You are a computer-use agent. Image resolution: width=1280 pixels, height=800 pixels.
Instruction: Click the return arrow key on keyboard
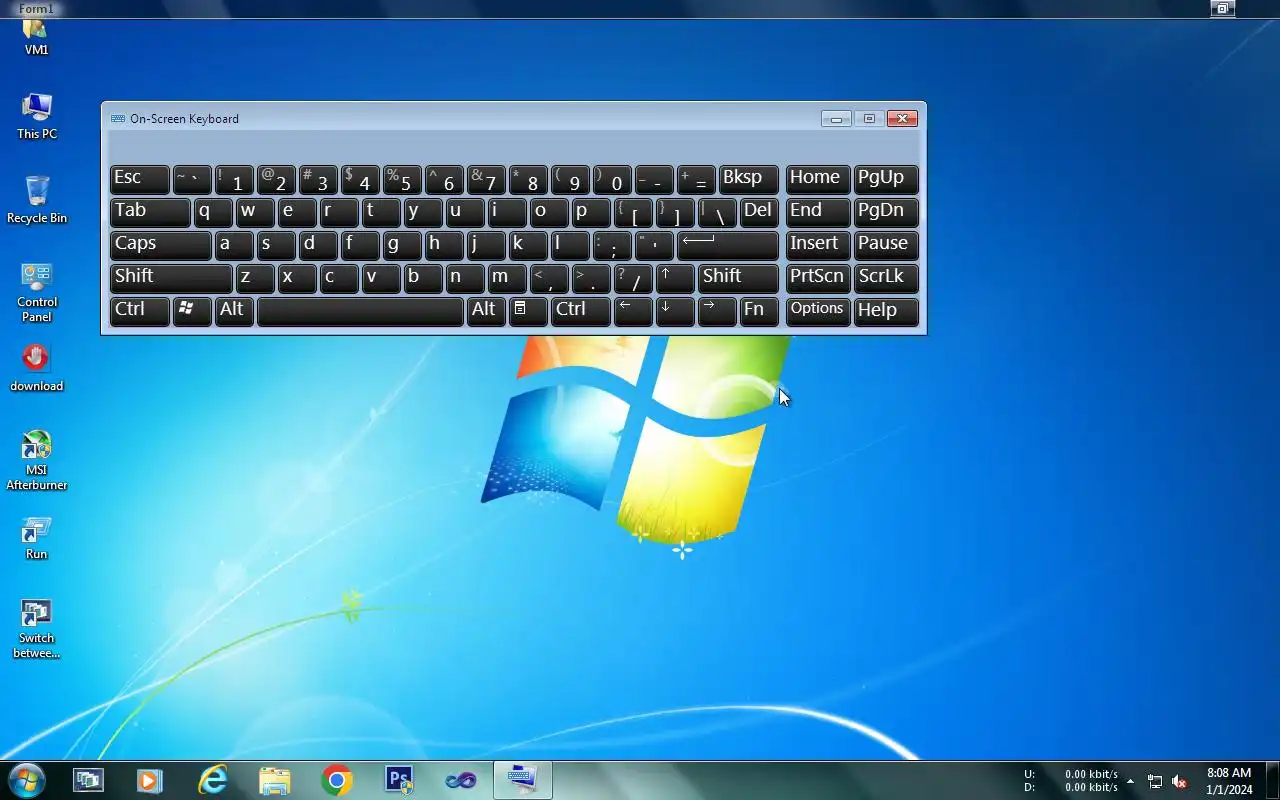pyautogui.click(x=728, y=245)
